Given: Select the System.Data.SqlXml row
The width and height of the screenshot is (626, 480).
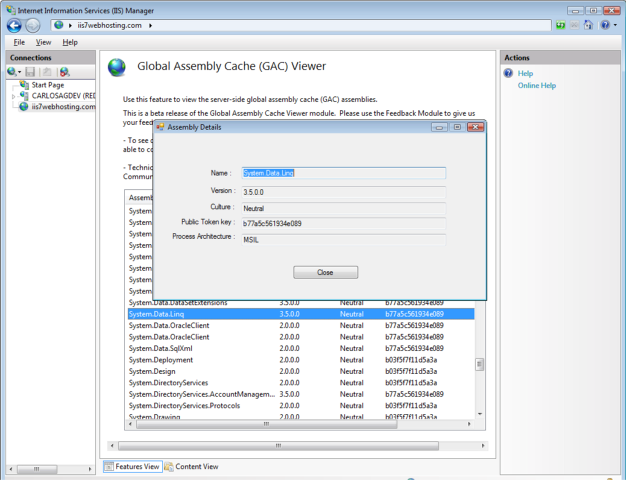Looking at the screenshot, I should (301, 348).
